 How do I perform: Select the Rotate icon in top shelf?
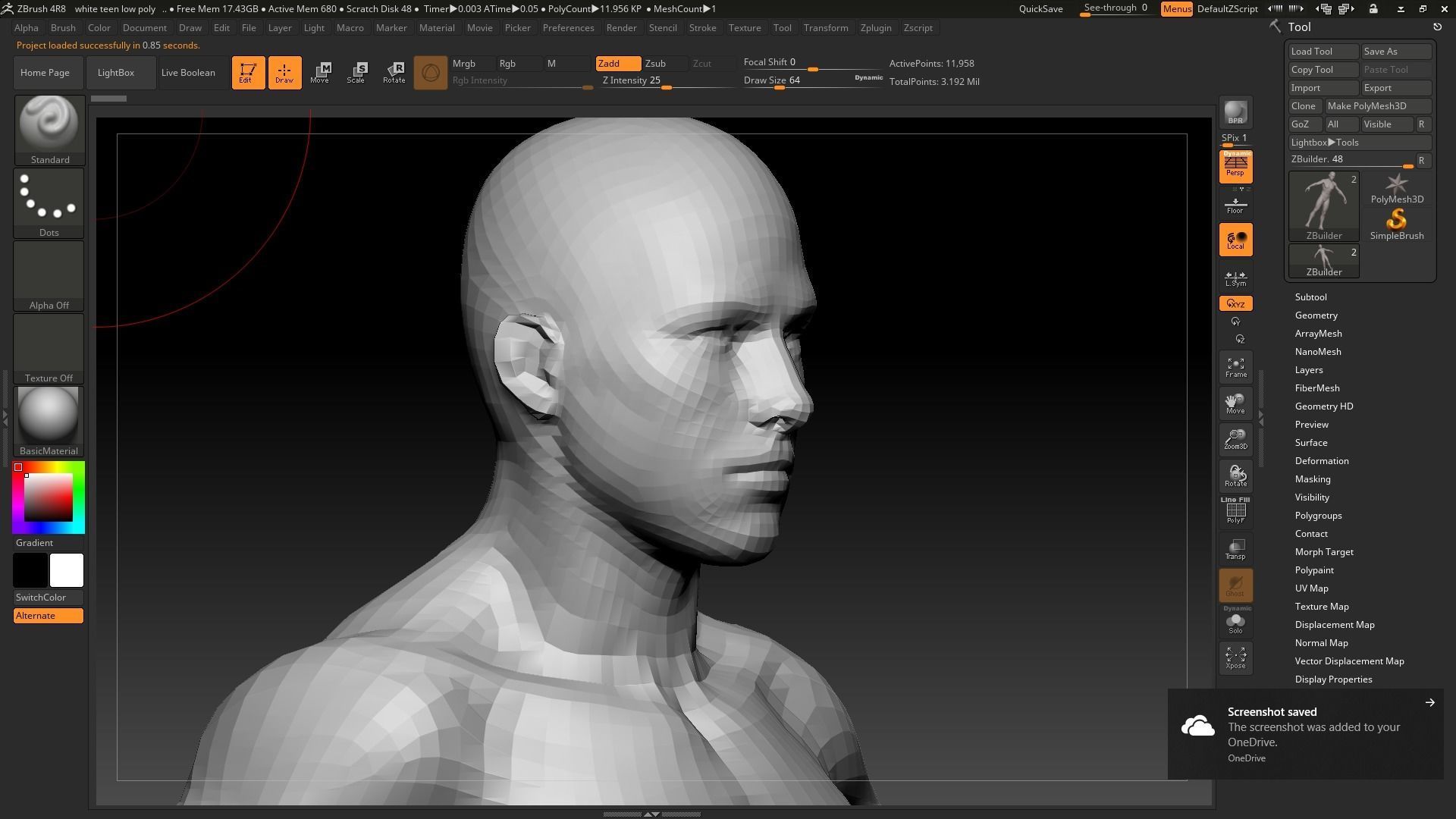pos(394,73)
